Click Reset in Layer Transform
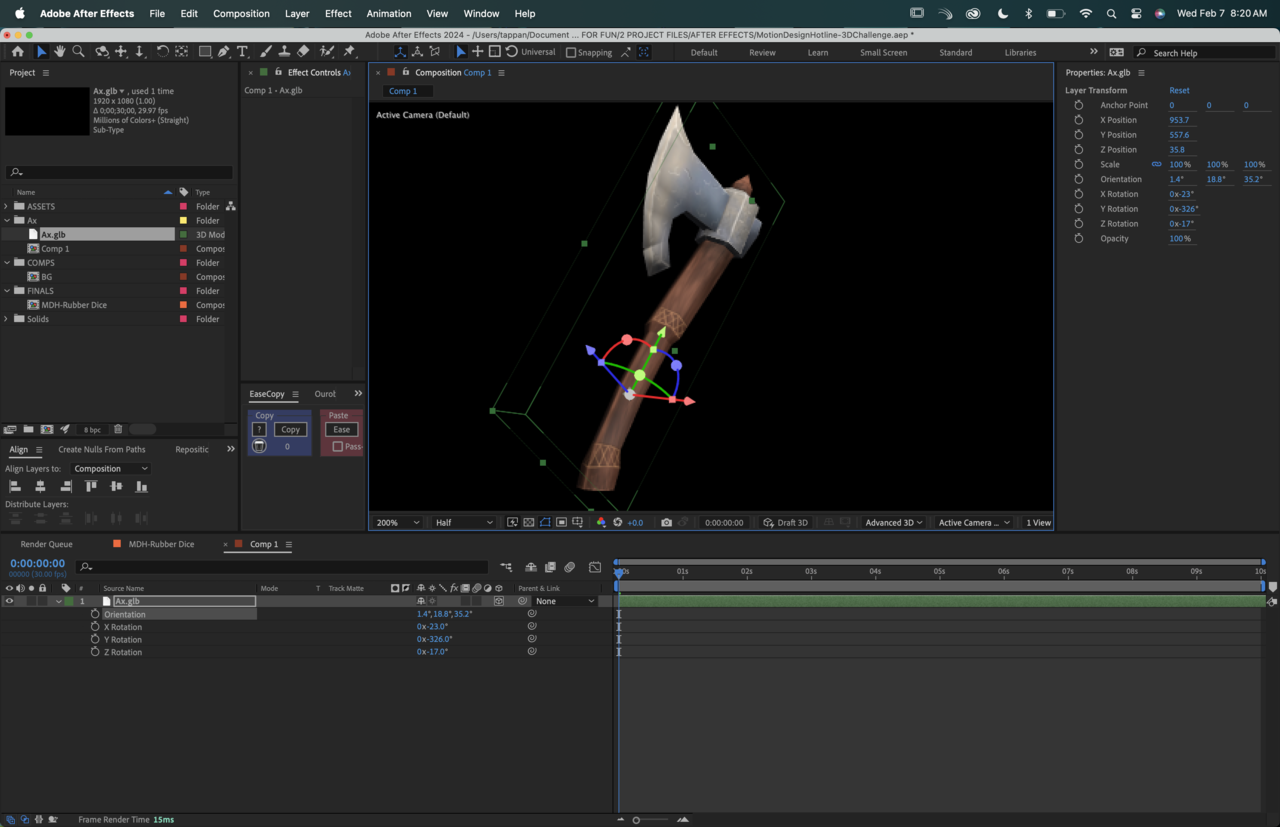Viewport: 1280px width, 827px height. click(x=1179, y=90)
